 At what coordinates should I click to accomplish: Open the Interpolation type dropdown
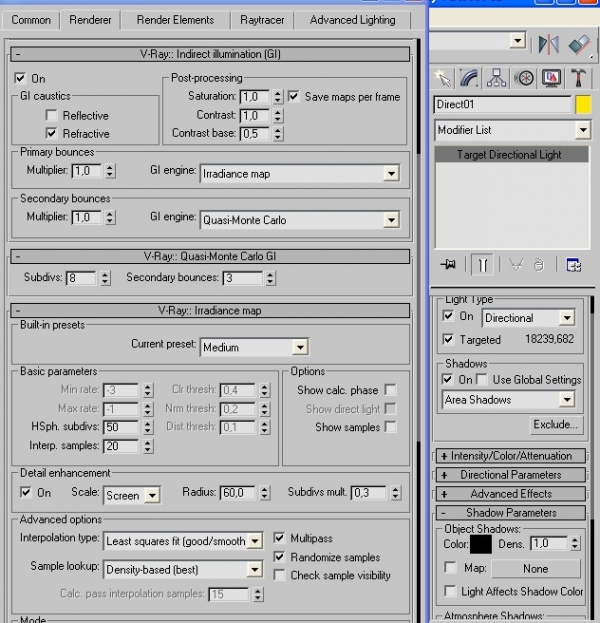click(183, 541)
